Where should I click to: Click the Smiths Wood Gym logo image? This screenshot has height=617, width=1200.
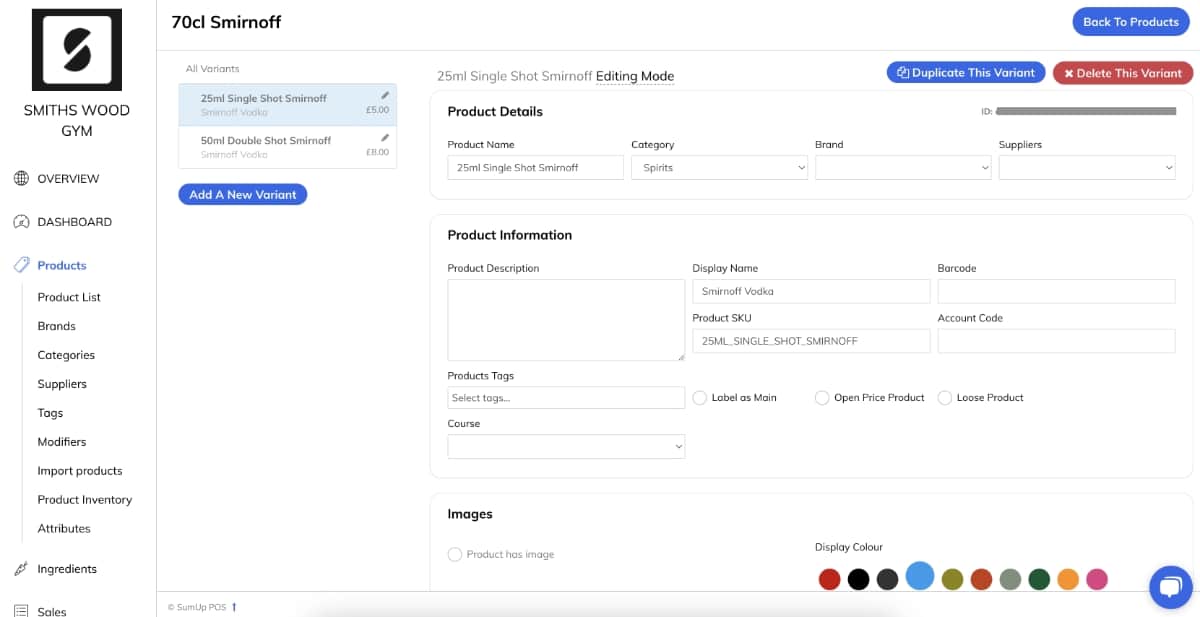tap(77, 50)
